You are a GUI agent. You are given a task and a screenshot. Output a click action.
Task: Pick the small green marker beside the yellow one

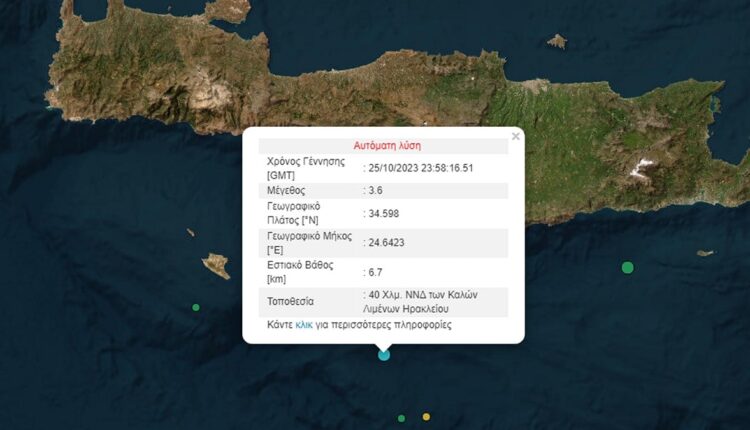(x=401, y=418)
